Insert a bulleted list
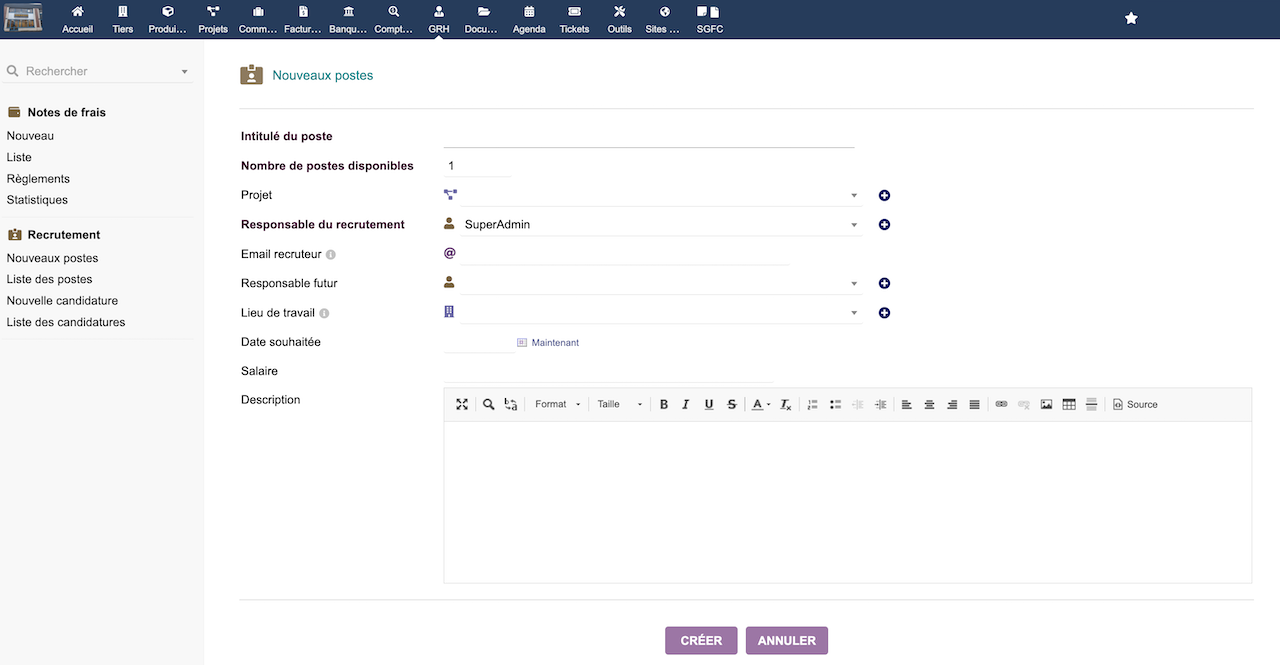The height and width of the screenshot is (665, 1280). (x=835, y=404)
